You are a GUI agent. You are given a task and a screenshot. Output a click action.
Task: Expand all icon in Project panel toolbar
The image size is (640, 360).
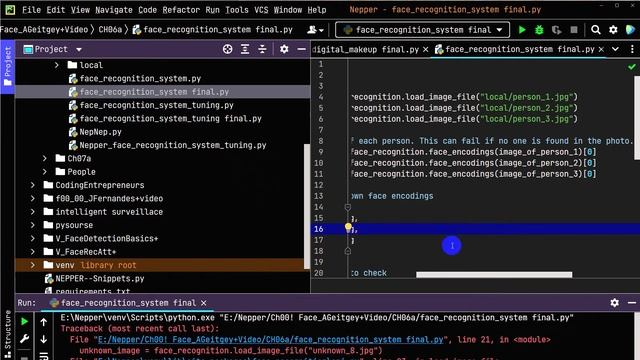(245, 49)
